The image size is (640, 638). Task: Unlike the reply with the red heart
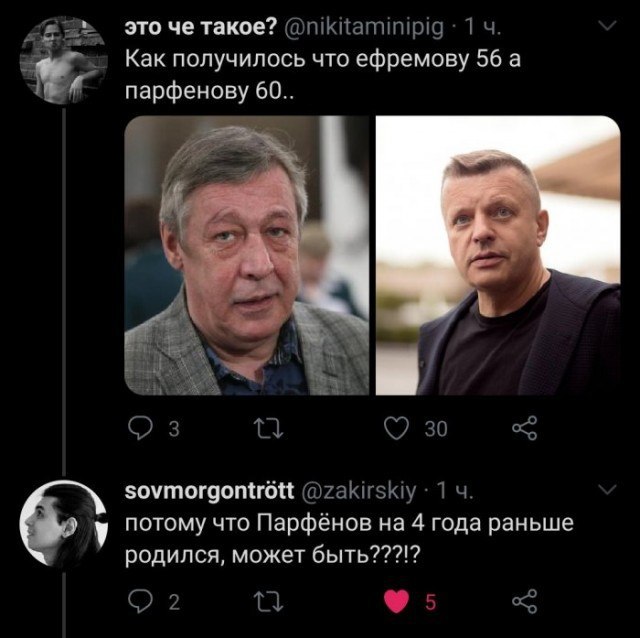coord(397,602)
